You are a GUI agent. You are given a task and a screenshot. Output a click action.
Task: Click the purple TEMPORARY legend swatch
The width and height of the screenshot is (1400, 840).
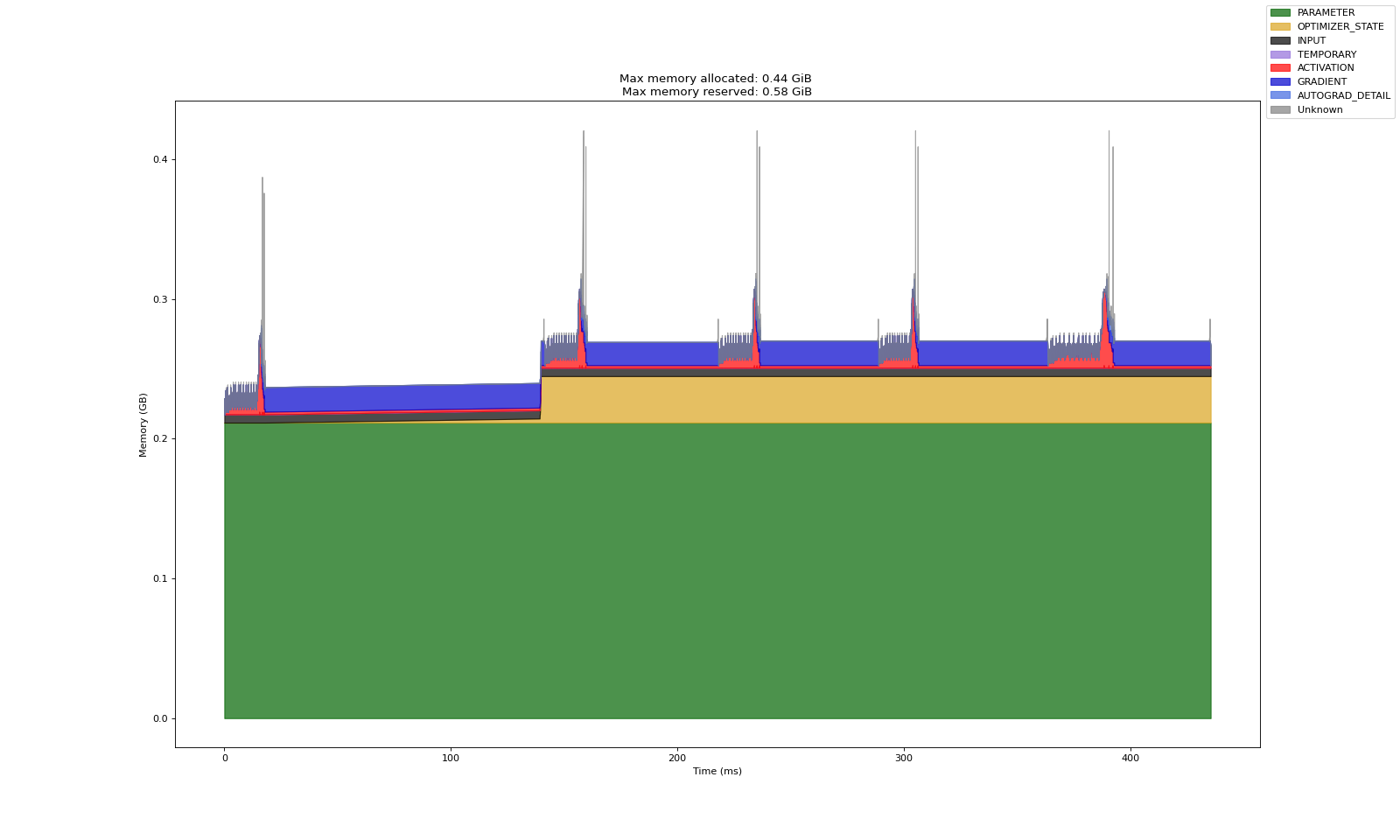click(x=1280, y=54)
